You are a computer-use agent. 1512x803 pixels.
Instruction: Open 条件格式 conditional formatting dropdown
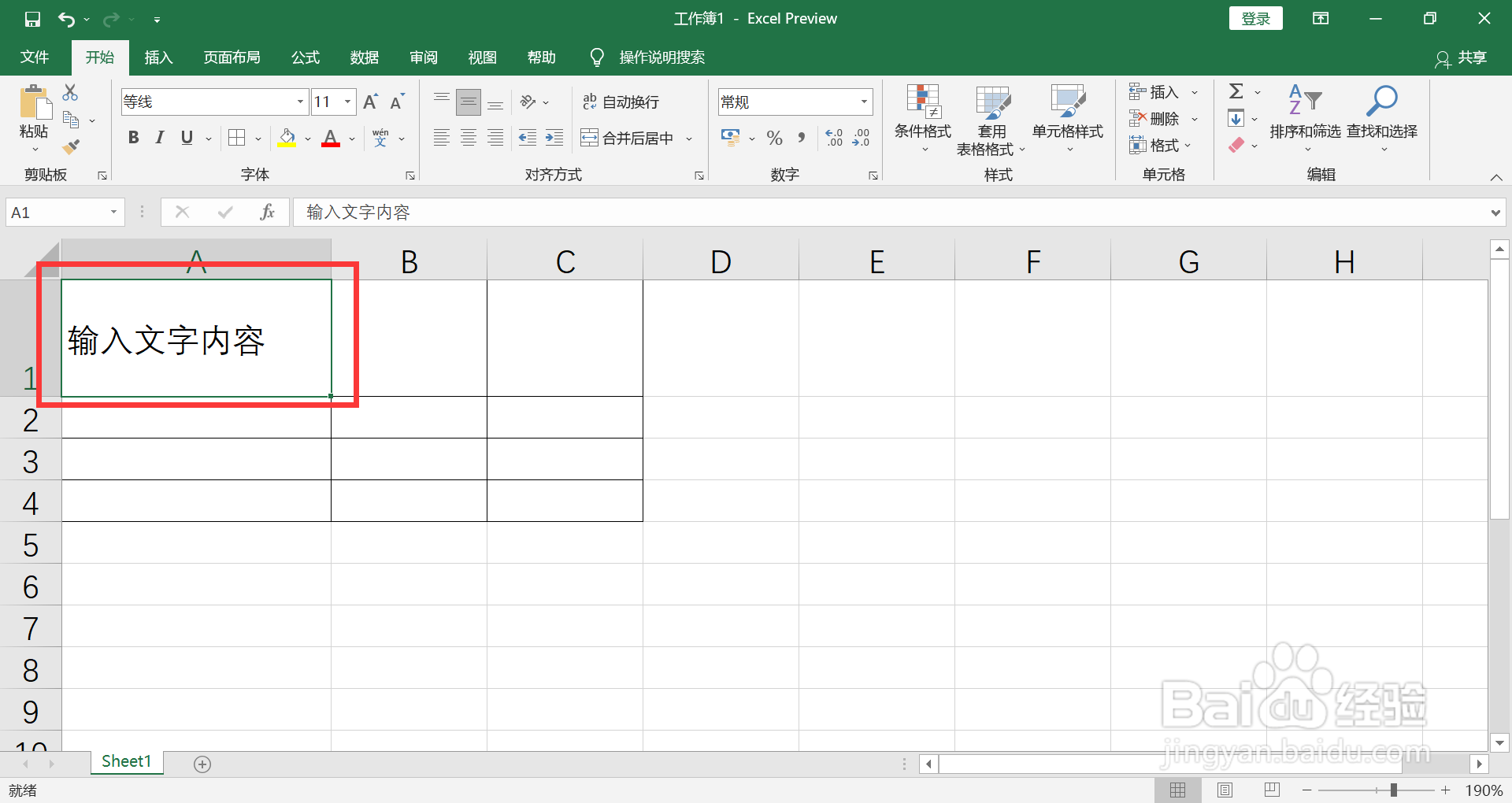pyautogui.click(x=923, y=119)
